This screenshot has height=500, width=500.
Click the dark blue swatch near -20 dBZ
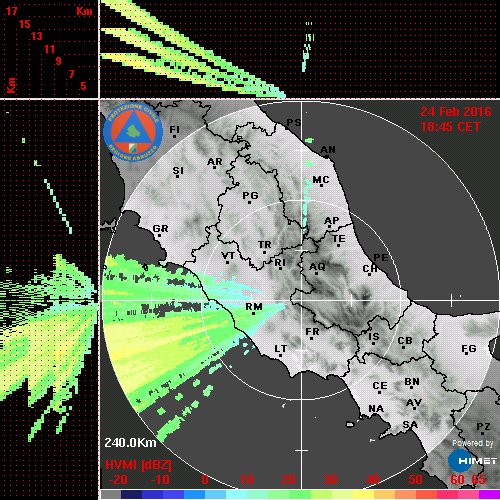(131, 494)
